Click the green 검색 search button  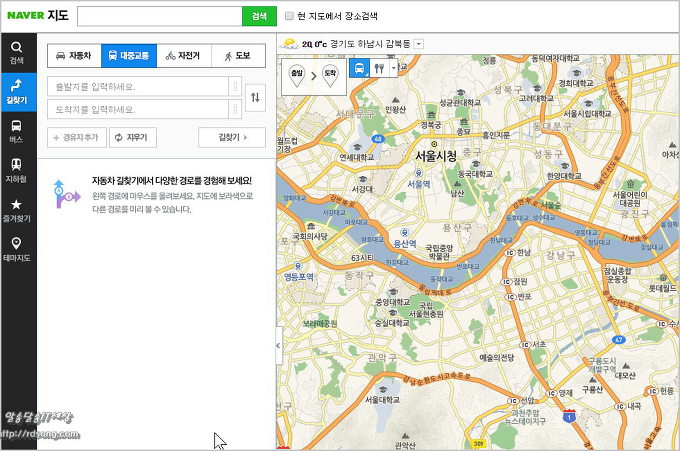point(259,16)
